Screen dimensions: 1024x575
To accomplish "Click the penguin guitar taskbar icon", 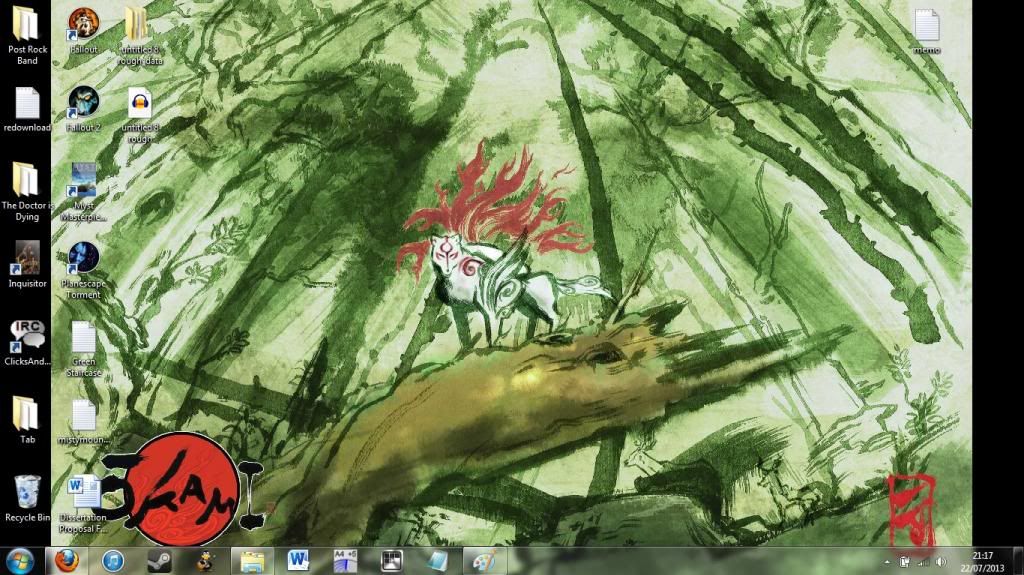I will point(206,561).
